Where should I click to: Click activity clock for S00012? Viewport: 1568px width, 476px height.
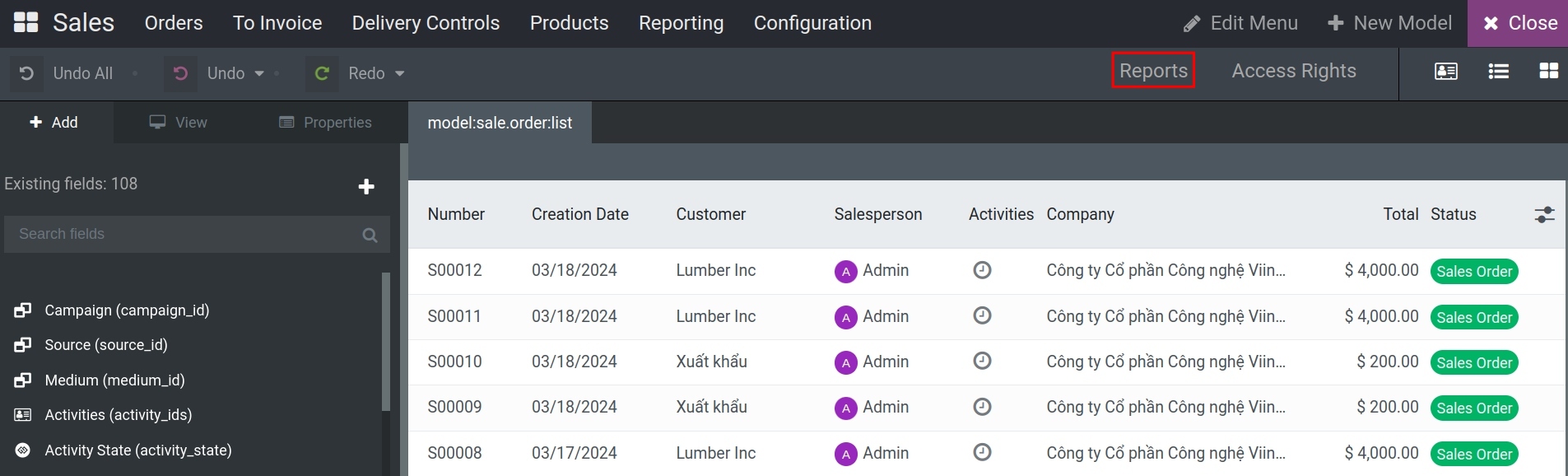(x=982, y=270)
